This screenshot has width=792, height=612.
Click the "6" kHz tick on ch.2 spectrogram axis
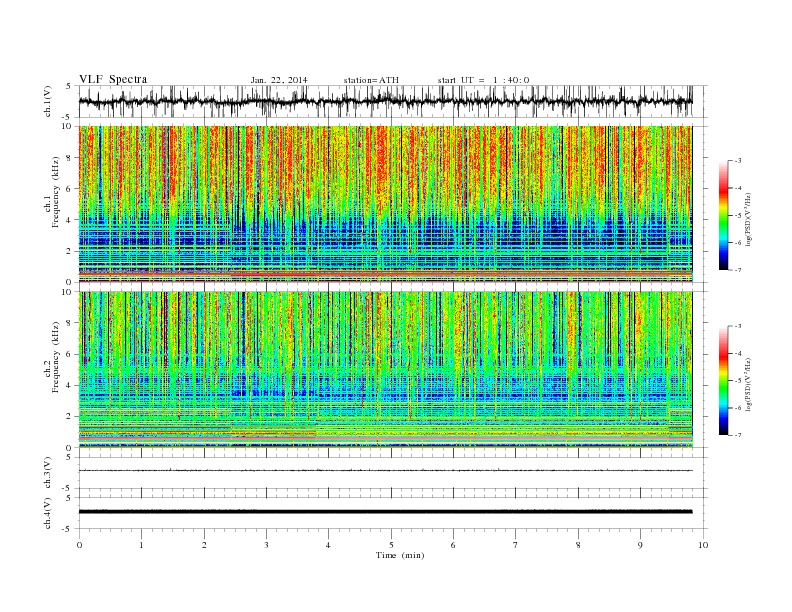click(x=70, y=354)
